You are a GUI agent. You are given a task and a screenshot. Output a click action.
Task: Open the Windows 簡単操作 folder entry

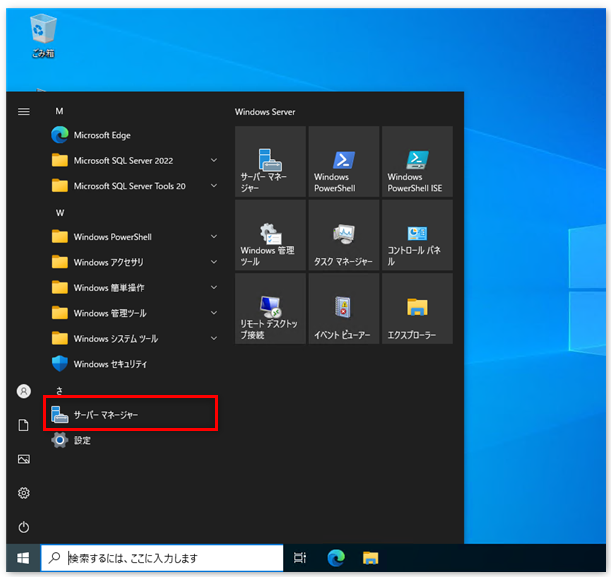[132, 288]
